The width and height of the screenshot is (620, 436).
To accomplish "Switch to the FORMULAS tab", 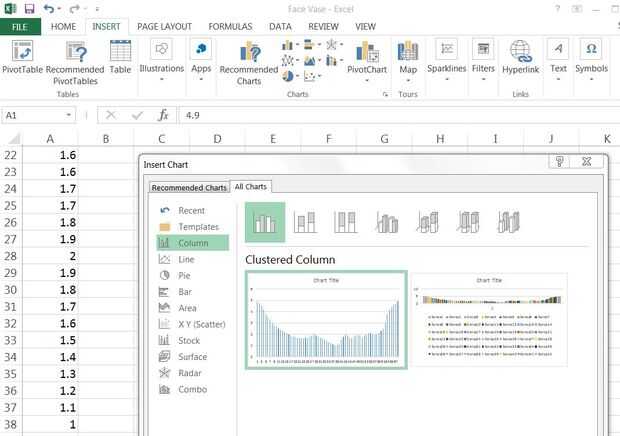I will point(230,26).
